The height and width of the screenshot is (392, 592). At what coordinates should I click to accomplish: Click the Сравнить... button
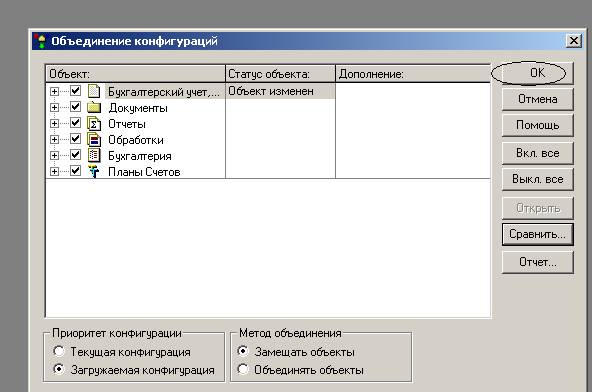pos(537,234)
